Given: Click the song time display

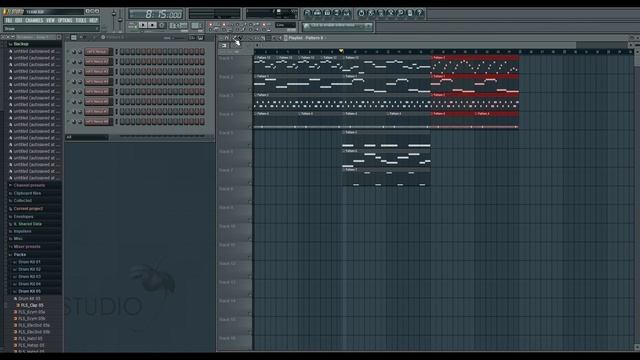Looking at the screenshot, I should point(156,14).
